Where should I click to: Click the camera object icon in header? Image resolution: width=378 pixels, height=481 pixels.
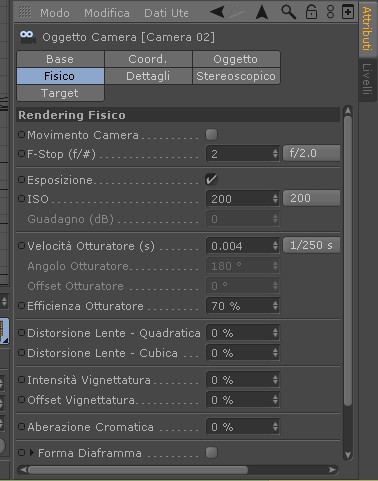coord(27,37)
